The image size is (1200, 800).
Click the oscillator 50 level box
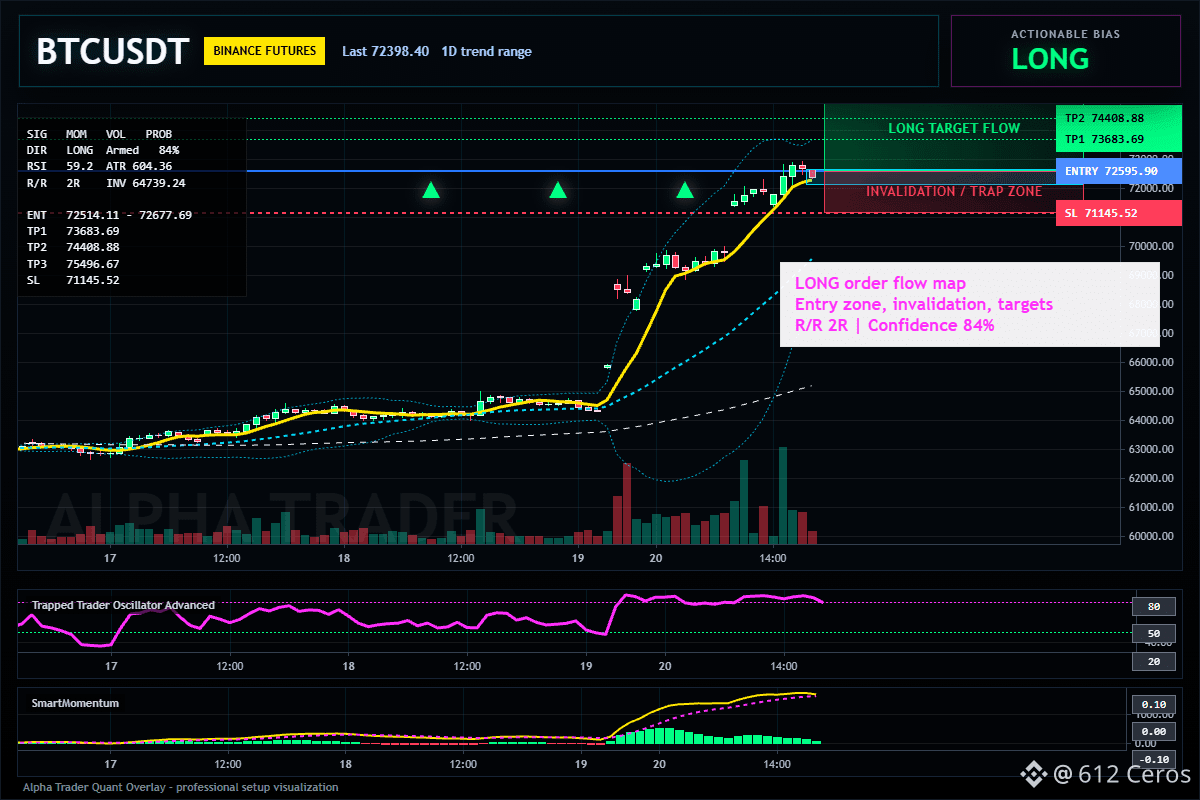pyautogui.click(x=1153, y=633)
